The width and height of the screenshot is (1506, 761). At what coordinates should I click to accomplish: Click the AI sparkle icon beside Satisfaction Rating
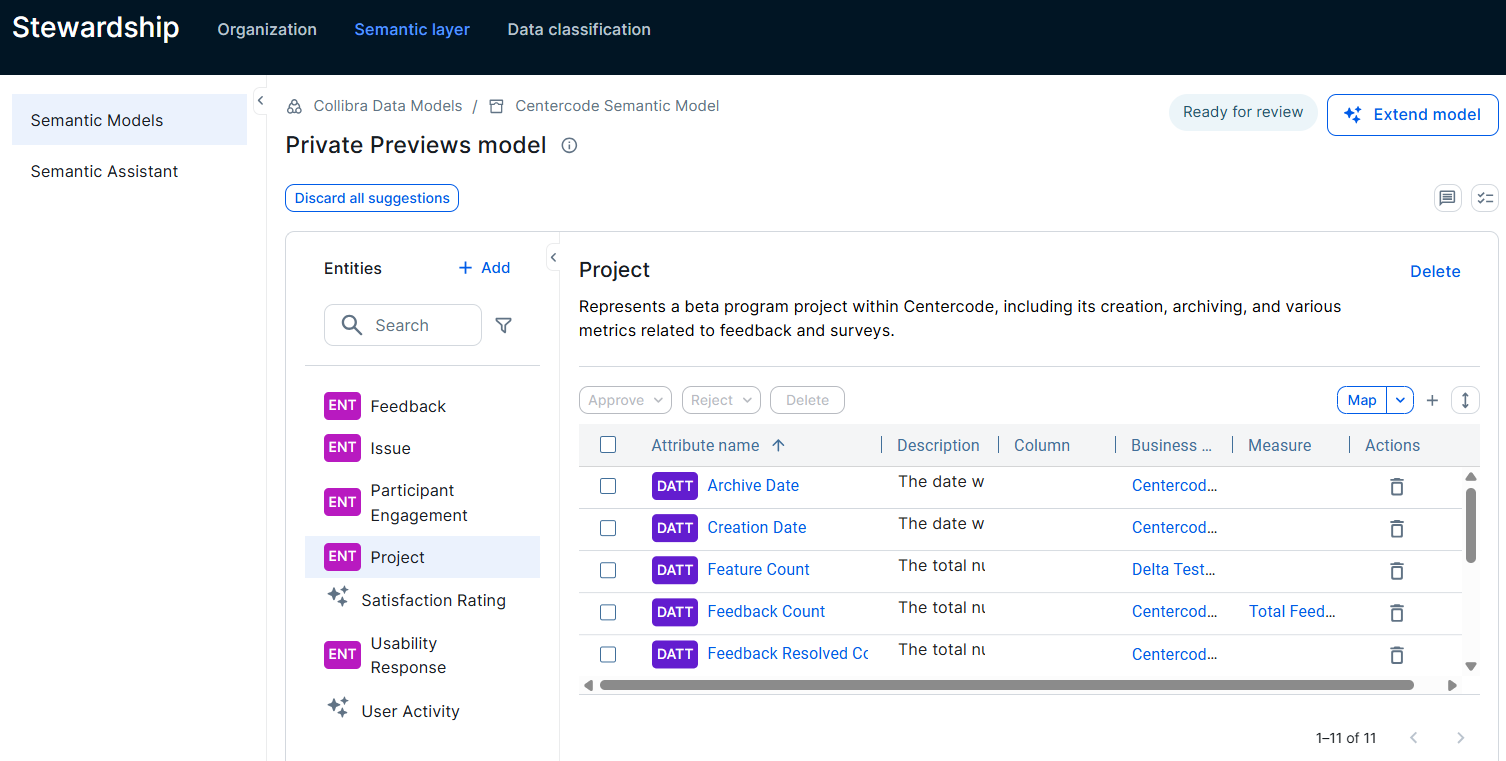(340, 596)
